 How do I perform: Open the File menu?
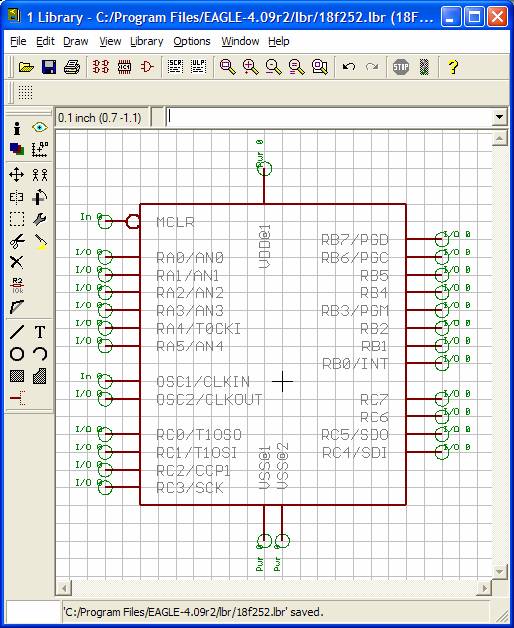pos(18,41)
